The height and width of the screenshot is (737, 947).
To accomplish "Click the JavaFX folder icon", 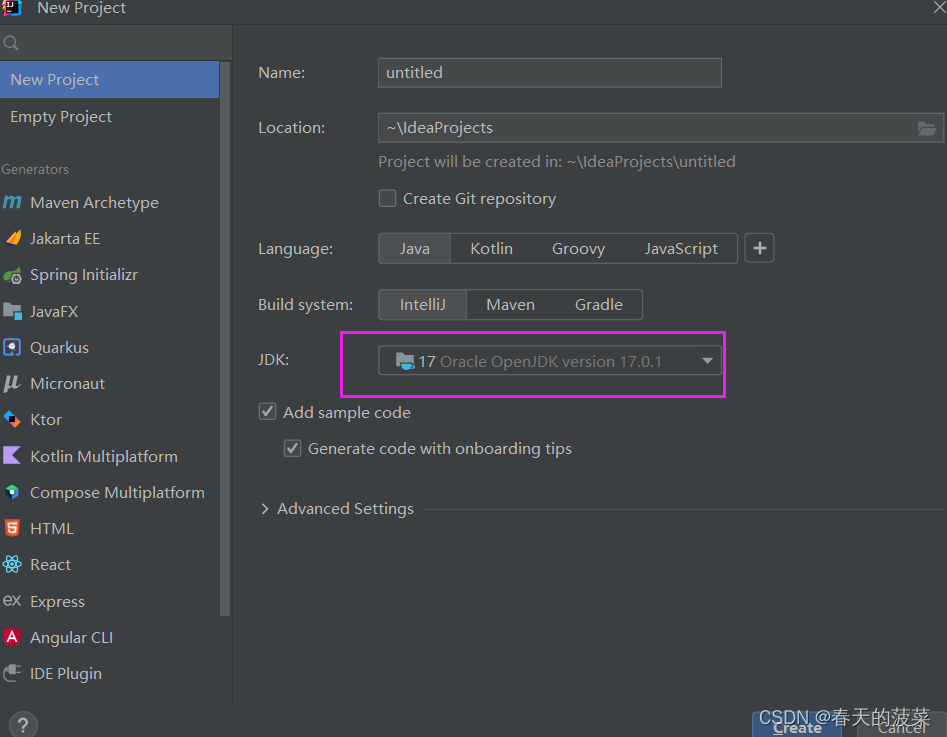I will (13, 312).
